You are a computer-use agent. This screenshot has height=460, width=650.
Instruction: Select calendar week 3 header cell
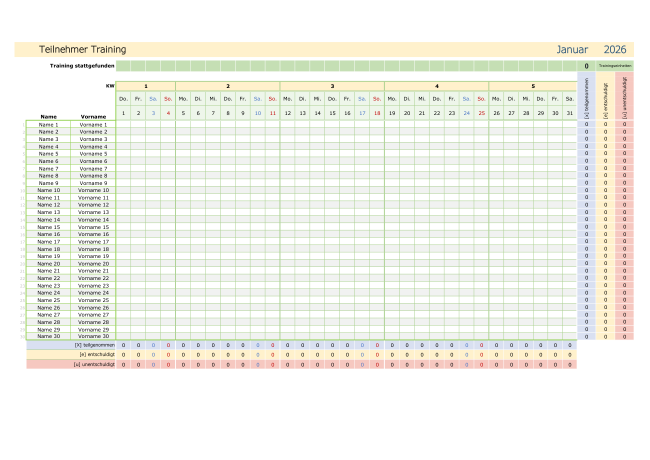(332, 86)
